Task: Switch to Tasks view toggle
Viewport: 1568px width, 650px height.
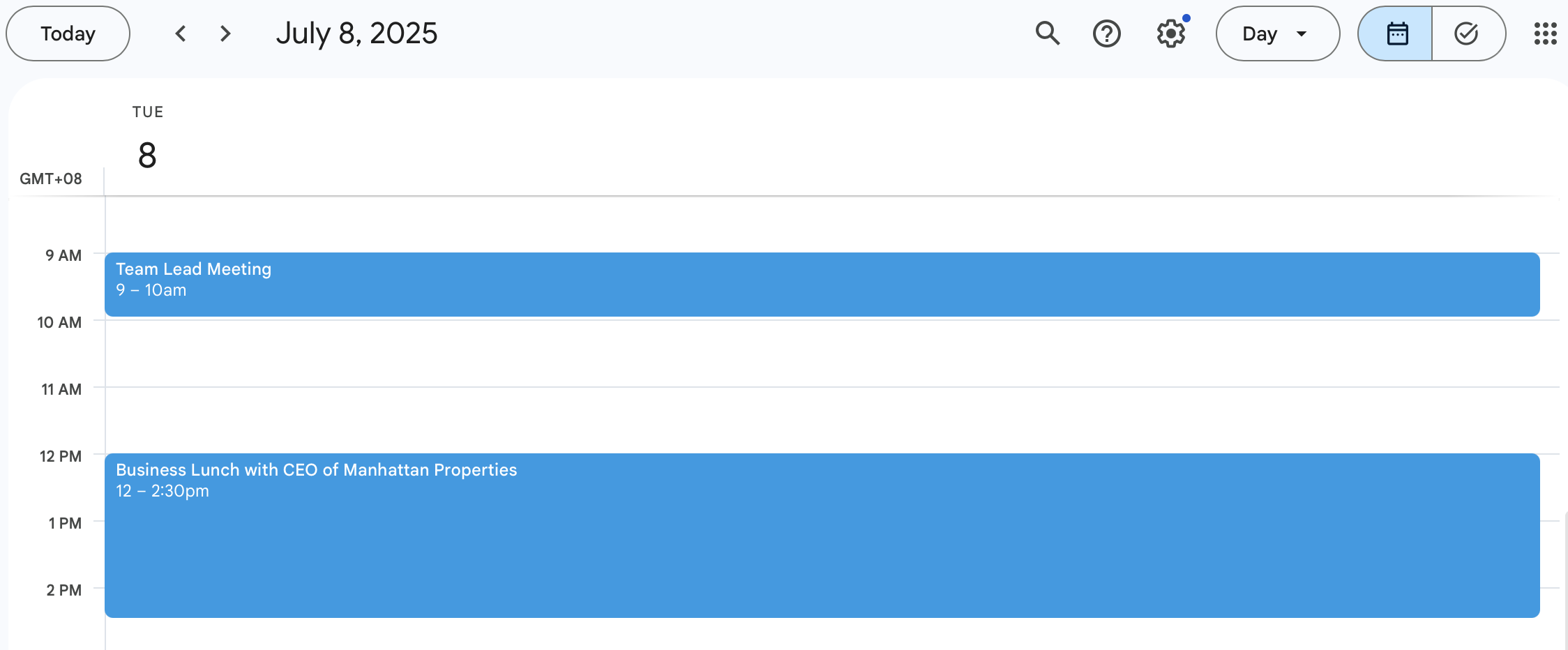Action: pyautogui.click(x=1468, y=33)
